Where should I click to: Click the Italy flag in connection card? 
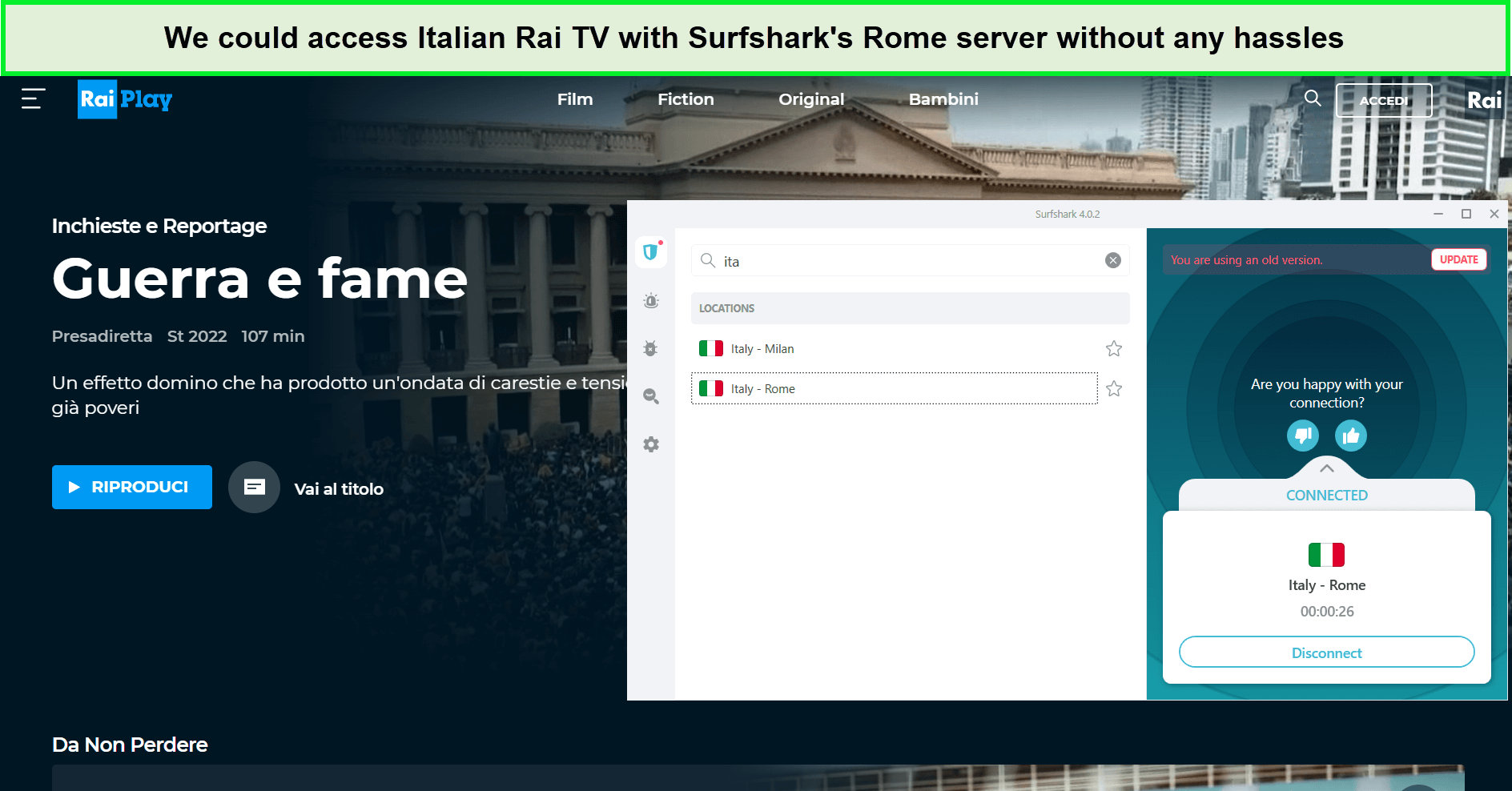pos(1326,554)
